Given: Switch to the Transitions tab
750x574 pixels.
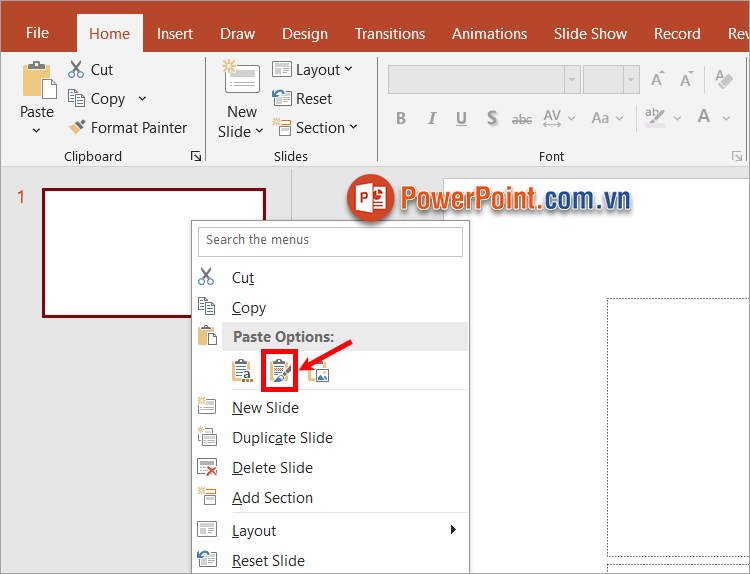Looking at the screenshot, I should (390, 33).
